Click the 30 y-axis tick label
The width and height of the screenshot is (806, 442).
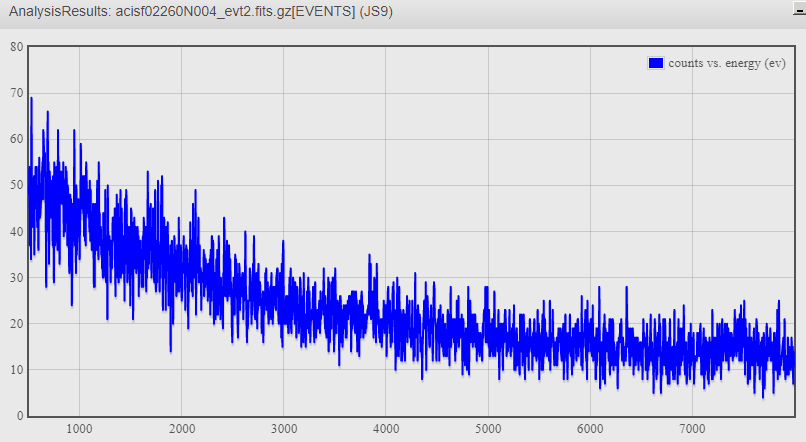[x=16, y=277]
